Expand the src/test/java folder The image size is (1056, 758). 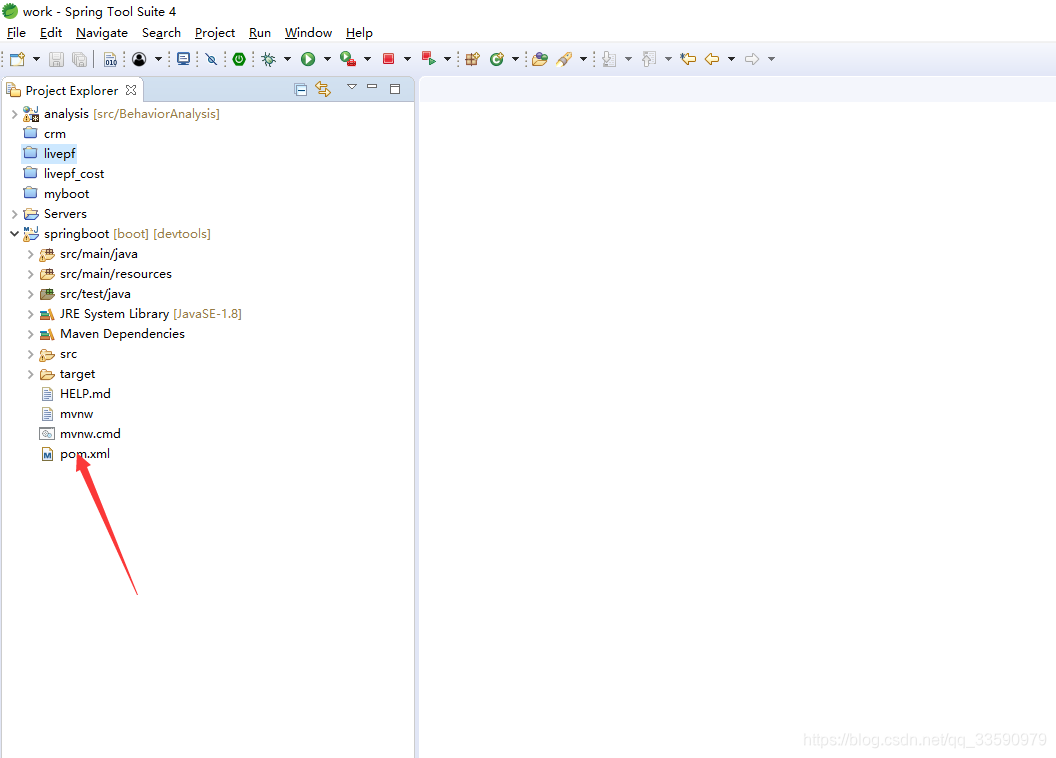[x=30, y=294]
